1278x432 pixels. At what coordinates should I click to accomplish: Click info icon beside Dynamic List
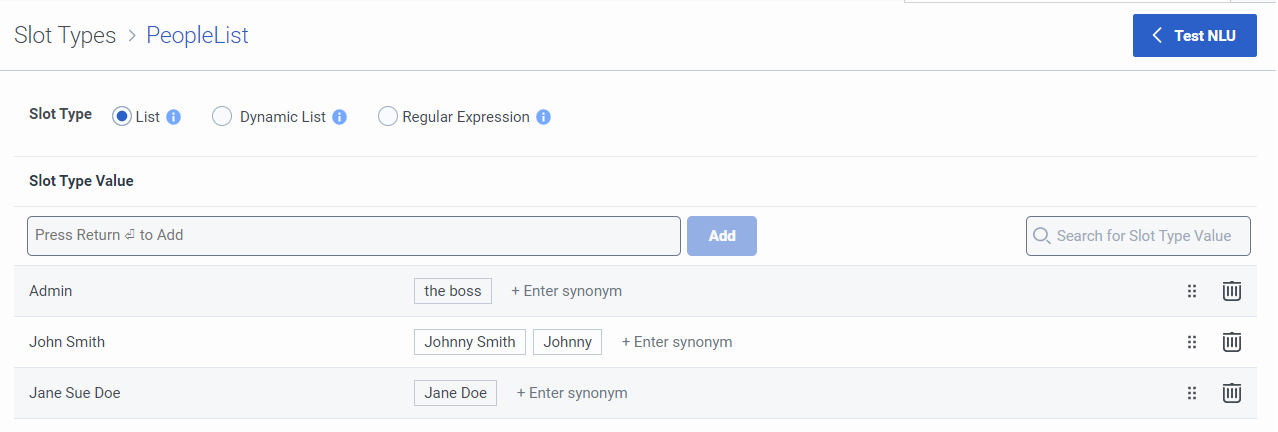tap(339, 117)
